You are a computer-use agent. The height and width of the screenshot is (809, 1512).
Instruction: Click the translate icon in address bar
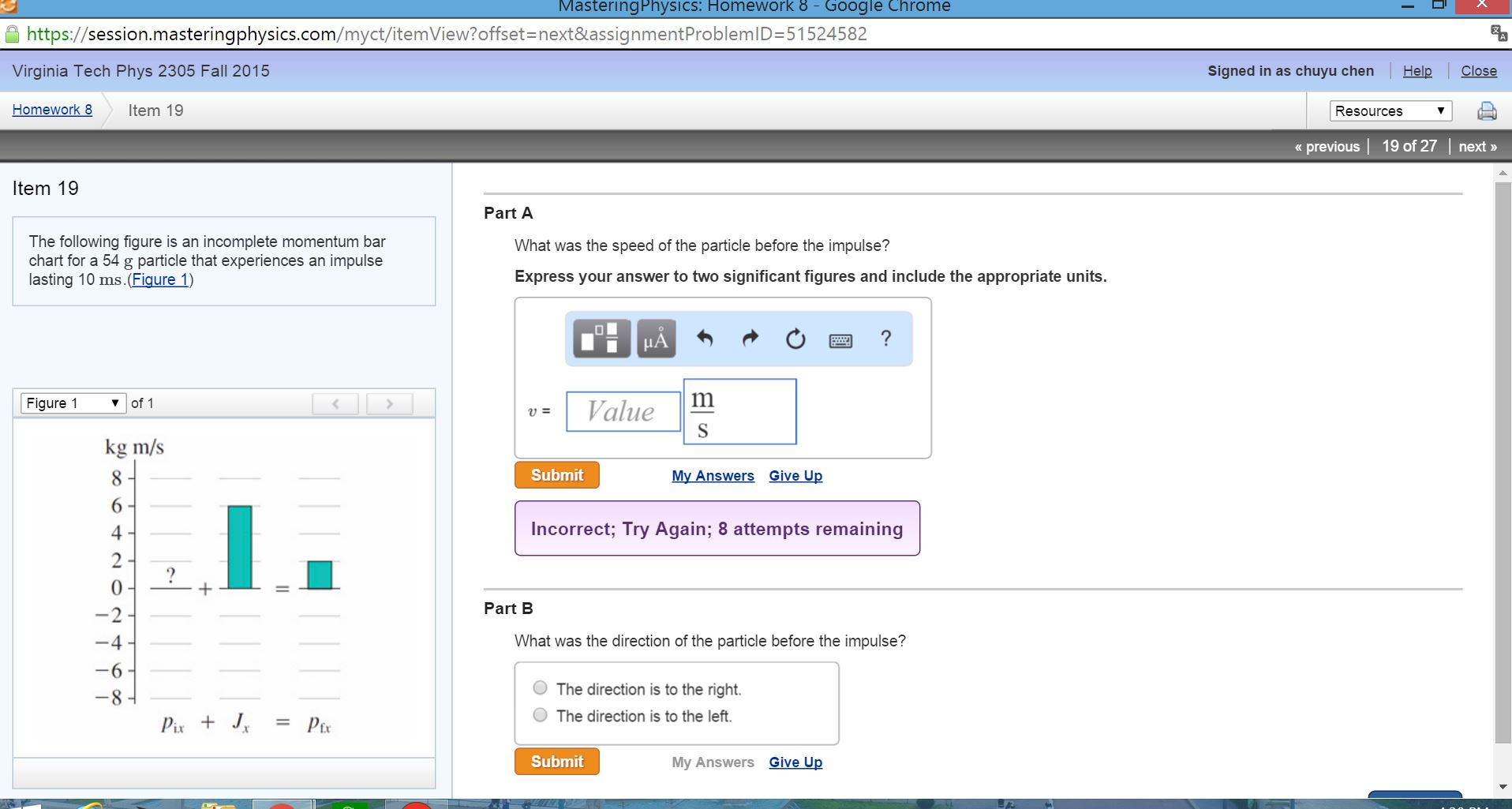[x=1498, y=33]
